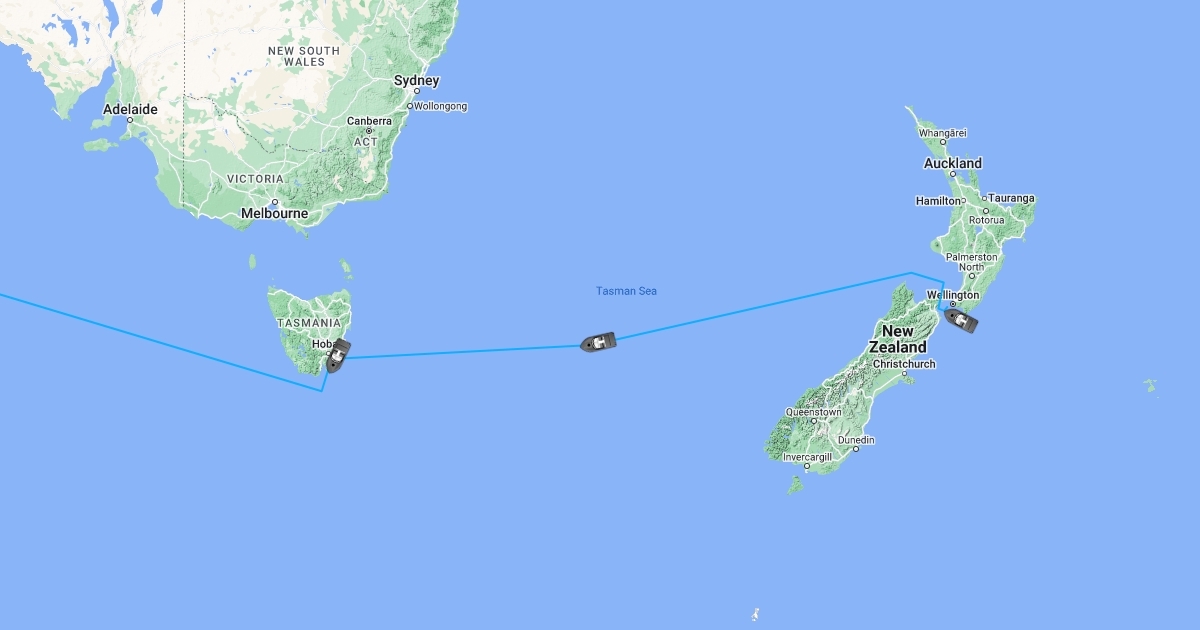
Task: Click the Melbourne city marker dot
Action: (274, 202)
